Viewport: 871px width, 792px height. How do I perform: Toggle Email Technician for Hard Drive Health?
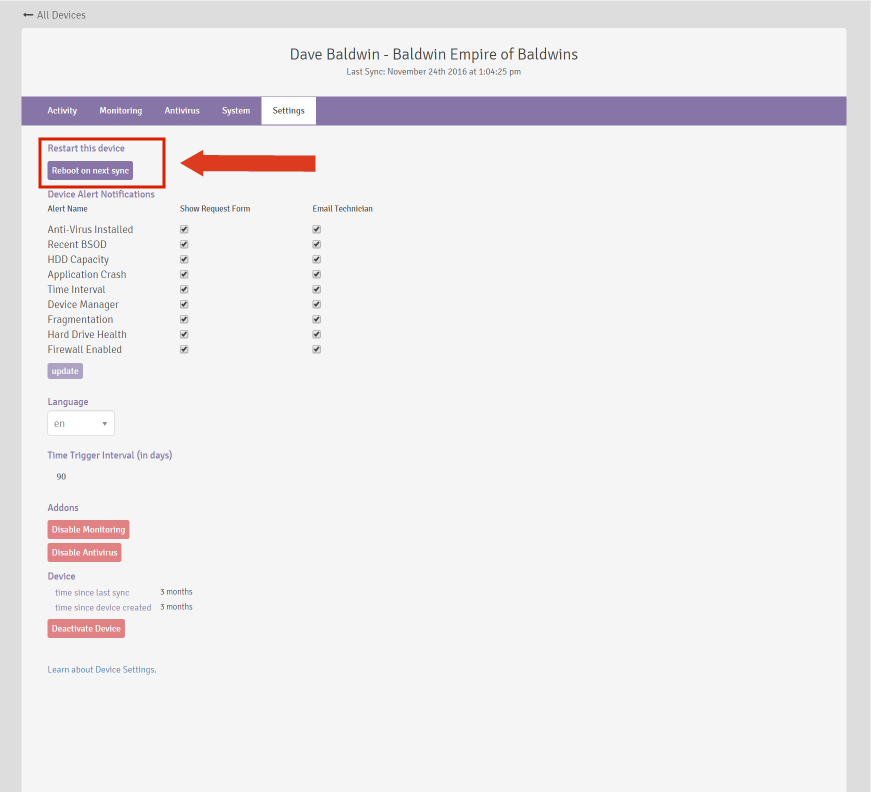tap(317, 334)
